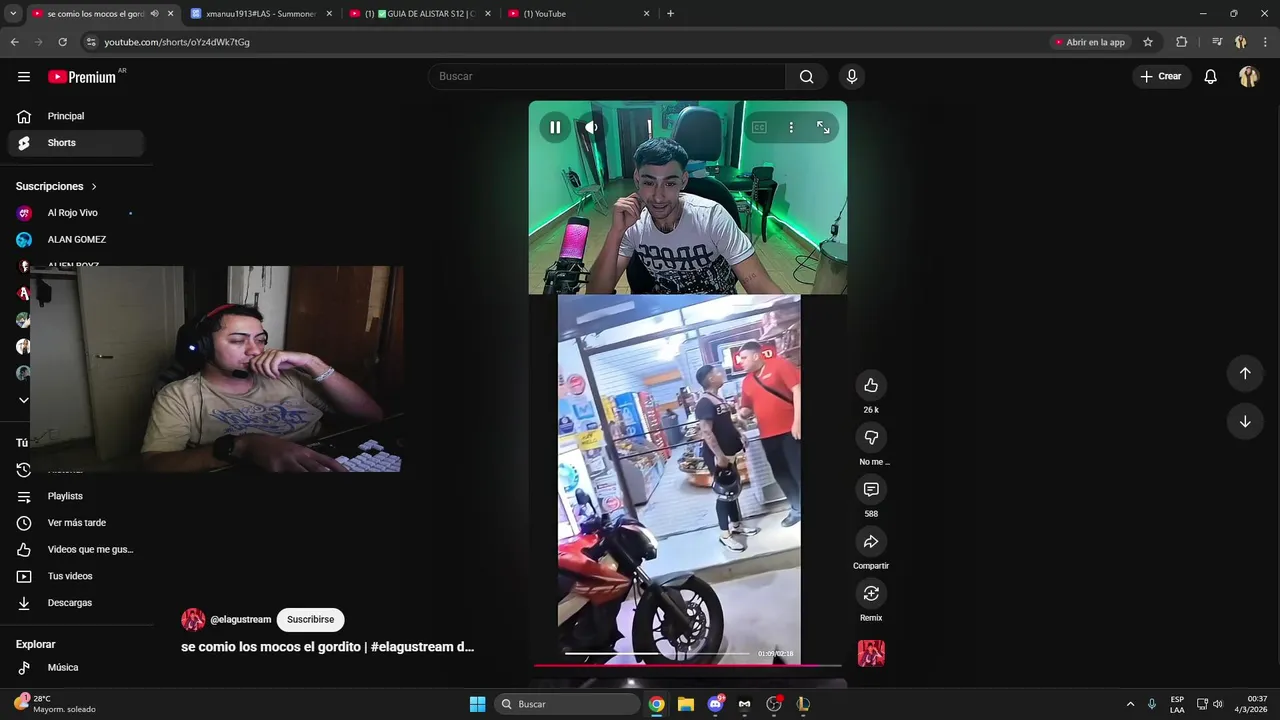Mute the short's volume

point(591,127)
